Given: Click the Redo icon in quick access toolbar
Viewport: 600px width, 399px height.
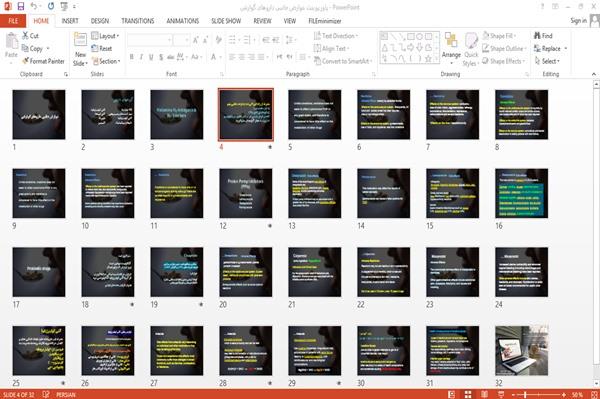Looking at the screenshot, I should (x=51, y=7).
